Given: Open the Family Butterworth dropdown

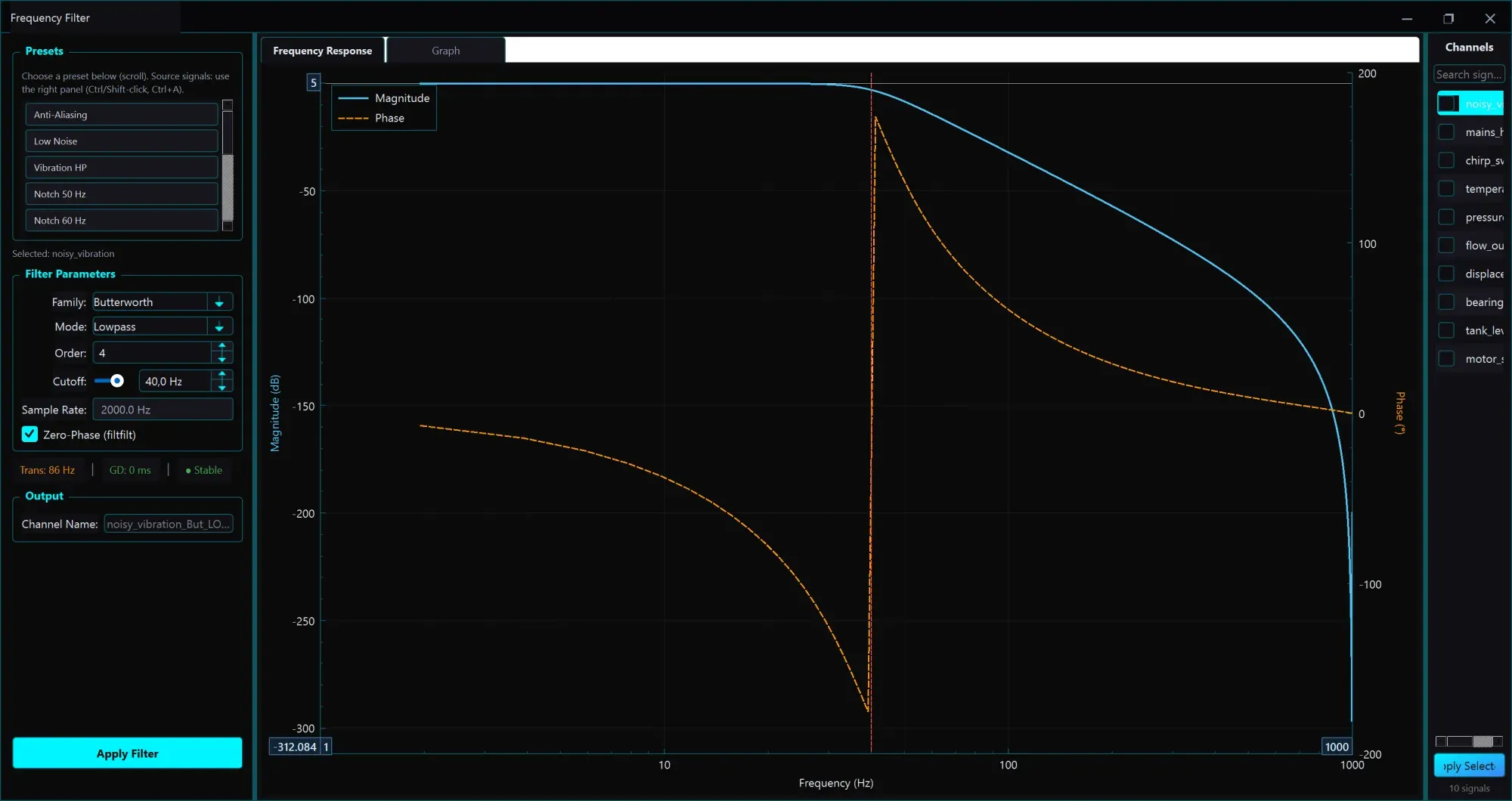Looking at the screenshot, I should coord(163,302).
